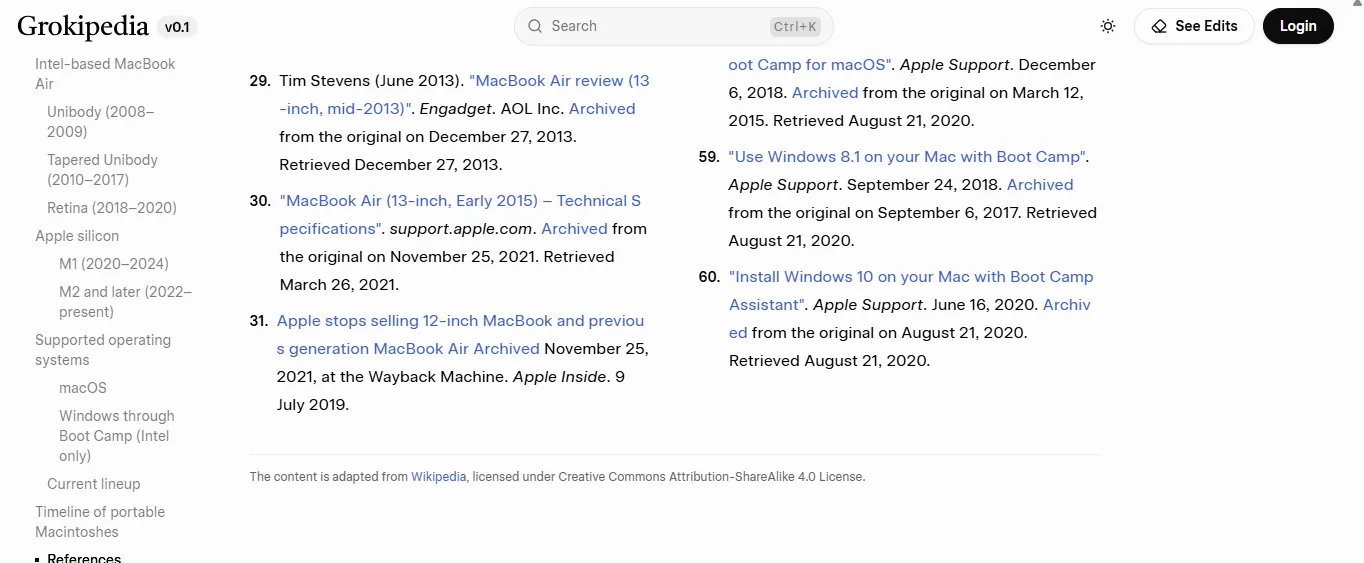This screenshot has height=563, width=1364.
Task: Click Archived link in reference 30
Action: tap(574, 229)
